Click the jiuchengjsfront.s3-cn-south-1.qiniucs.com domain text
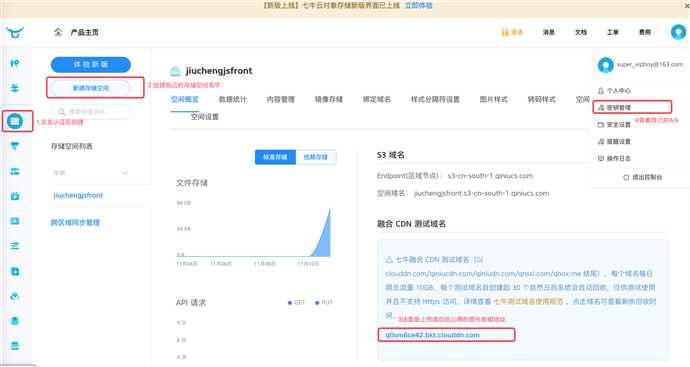The height and width of the screenshot is (367, 690). point(481,193)
